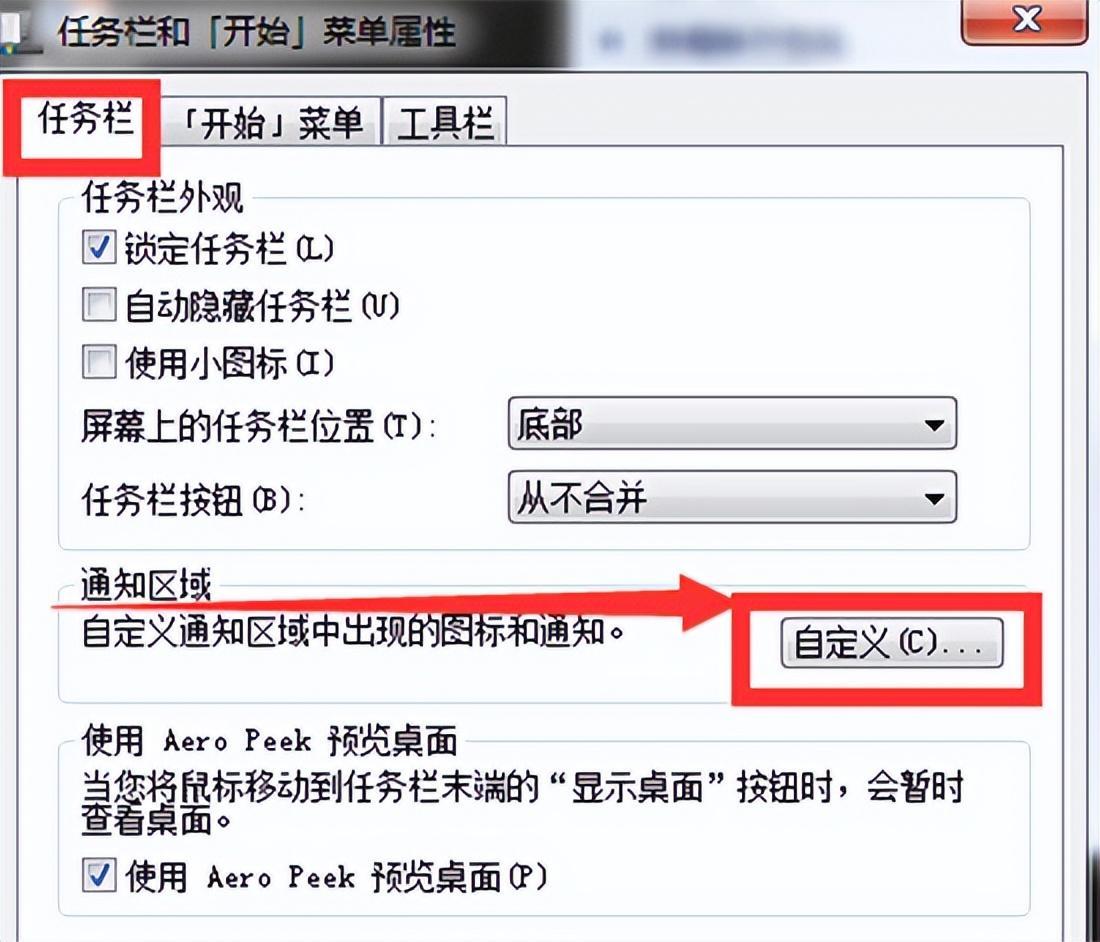Click the 自定义(C)... button
The width and height of the screenshot is (1100, 942).
pos(892,642)
